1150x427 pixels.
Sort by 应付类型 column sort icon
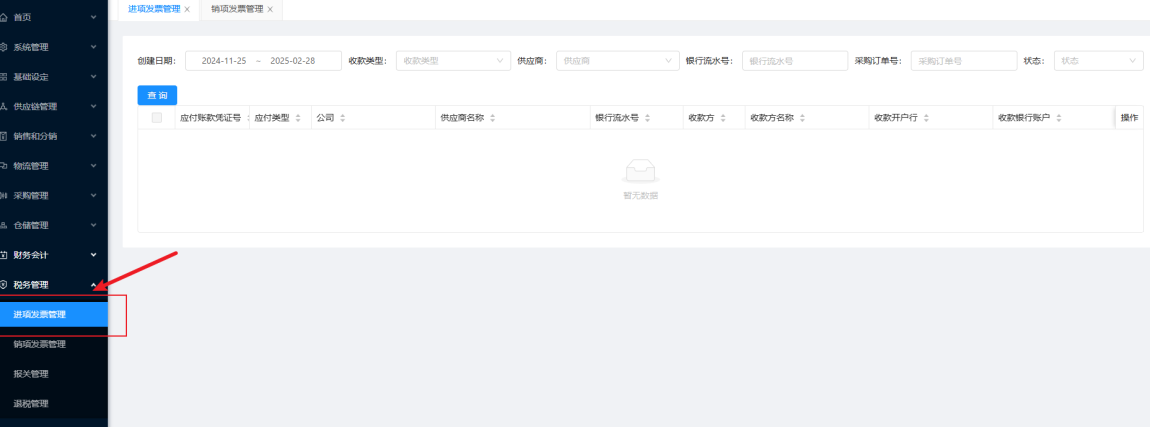pos(298,118)
